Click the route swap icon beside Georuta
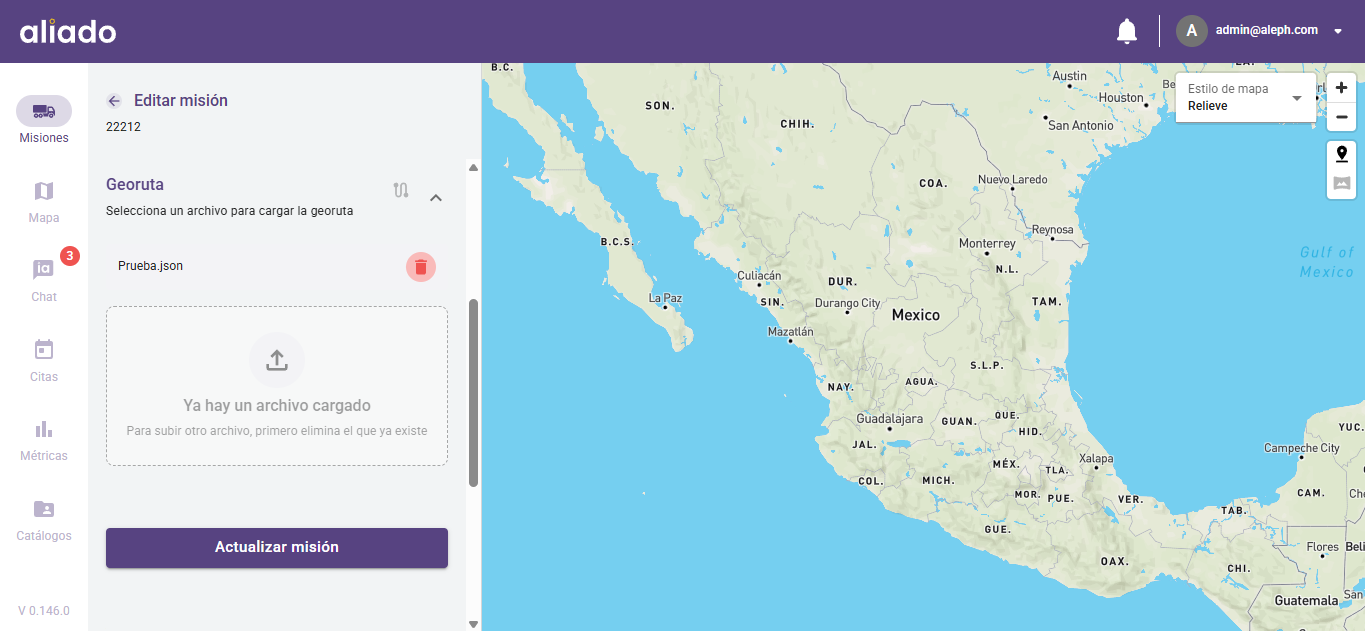Image resolution: width=1365 pixels, height=631 pixels. 401,190
